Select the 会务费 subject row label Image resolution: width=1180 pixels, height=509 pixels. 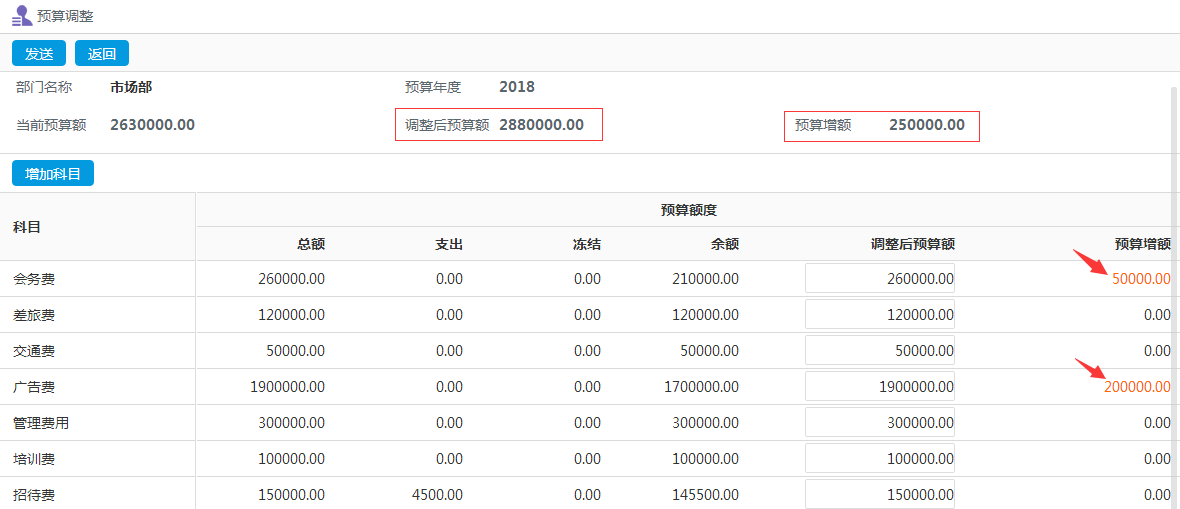[x=34, y=279]
